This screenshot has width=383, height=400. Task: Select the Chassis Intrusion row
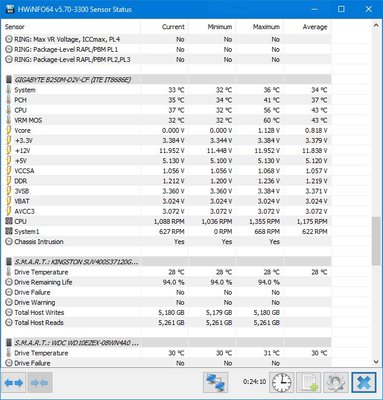pos(168,242)
